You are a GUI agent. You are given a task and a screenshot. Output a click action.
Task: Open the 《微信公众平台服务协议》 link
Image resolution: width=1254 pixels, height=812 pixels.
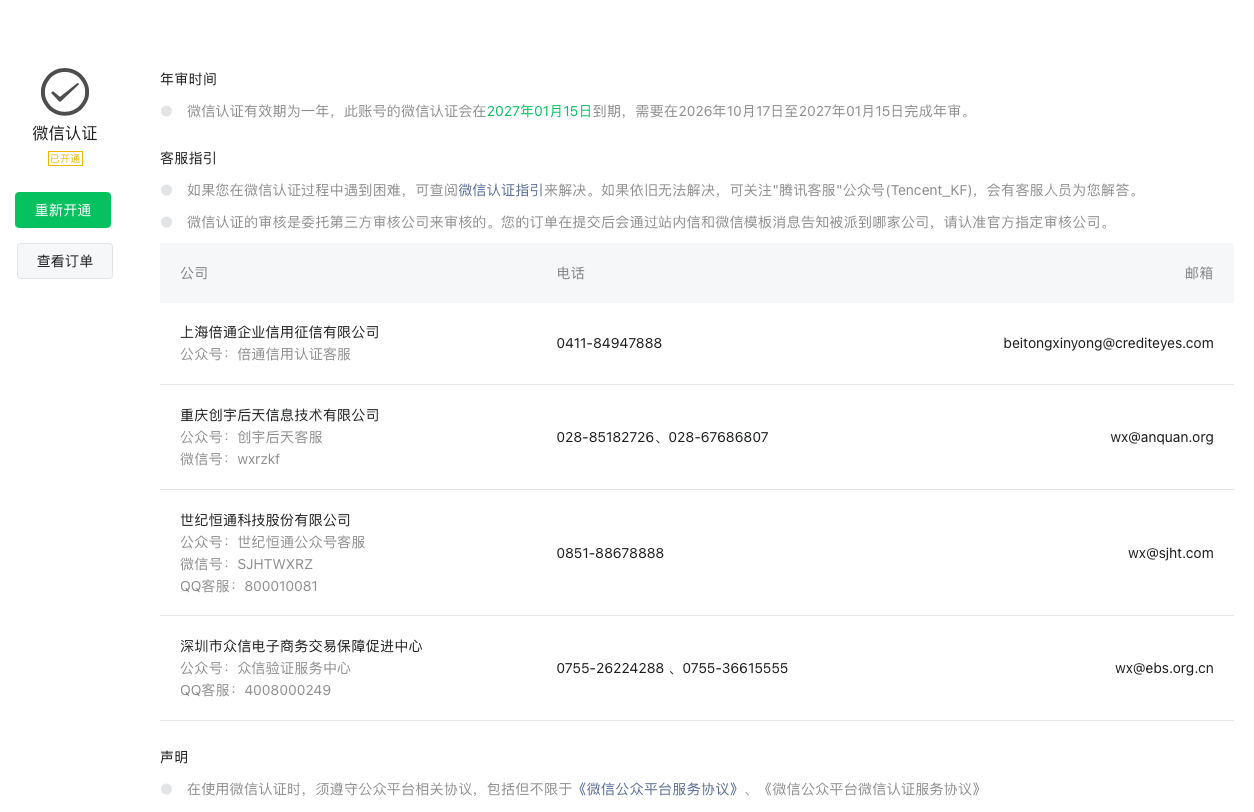coord(659,789)
